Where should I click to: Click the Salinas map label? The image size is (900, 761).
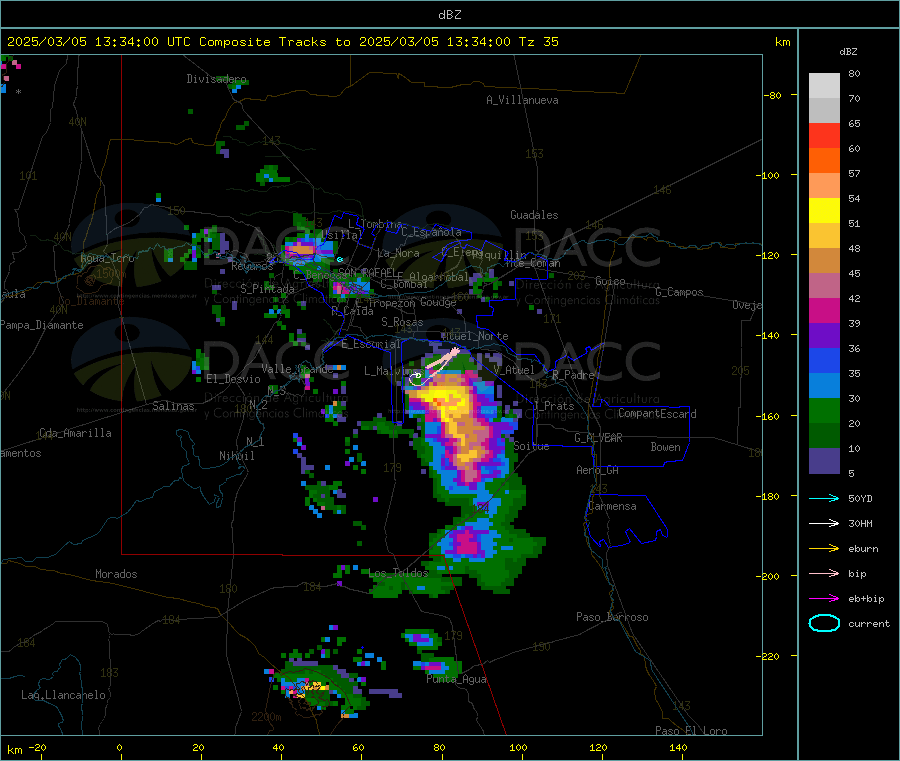pos(173,406)
